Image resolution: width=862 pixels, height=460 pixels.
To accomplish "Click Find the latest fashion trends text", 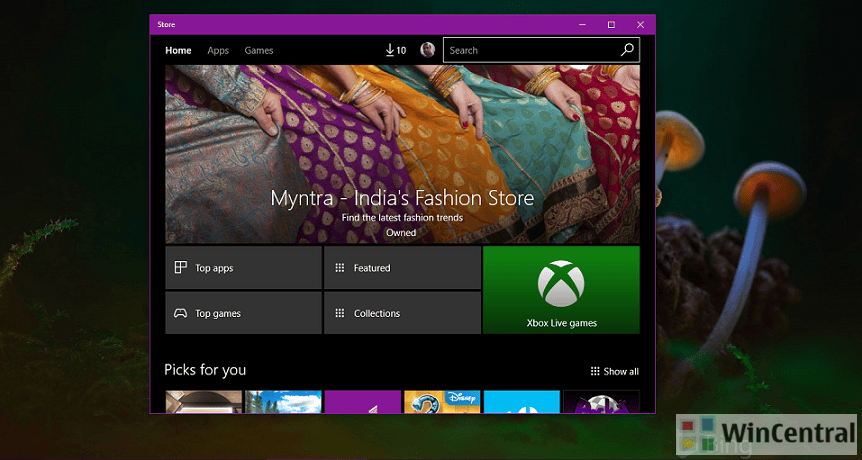I will 402,218.
